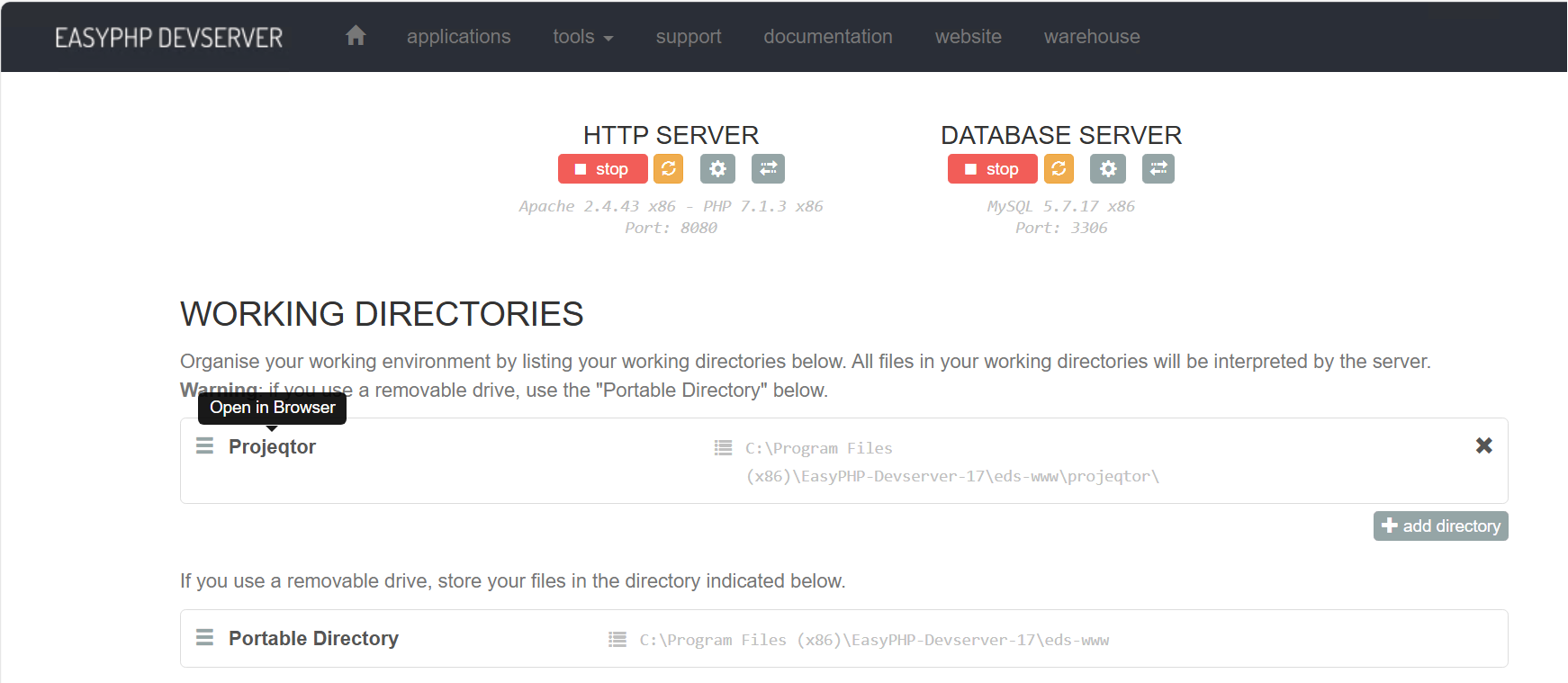Click list icon next to Portable Directory path
Image resolution: width=1568 pixels, height=683 pixels.
[x=617, y=640]
